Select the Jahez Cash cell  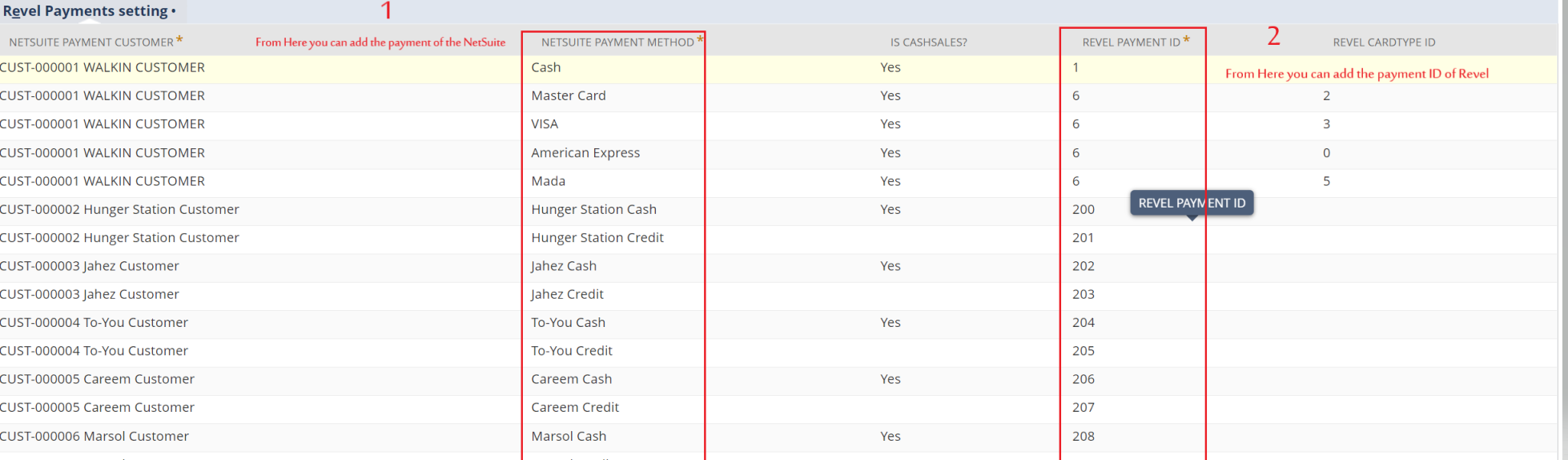(x=564, y=266)
